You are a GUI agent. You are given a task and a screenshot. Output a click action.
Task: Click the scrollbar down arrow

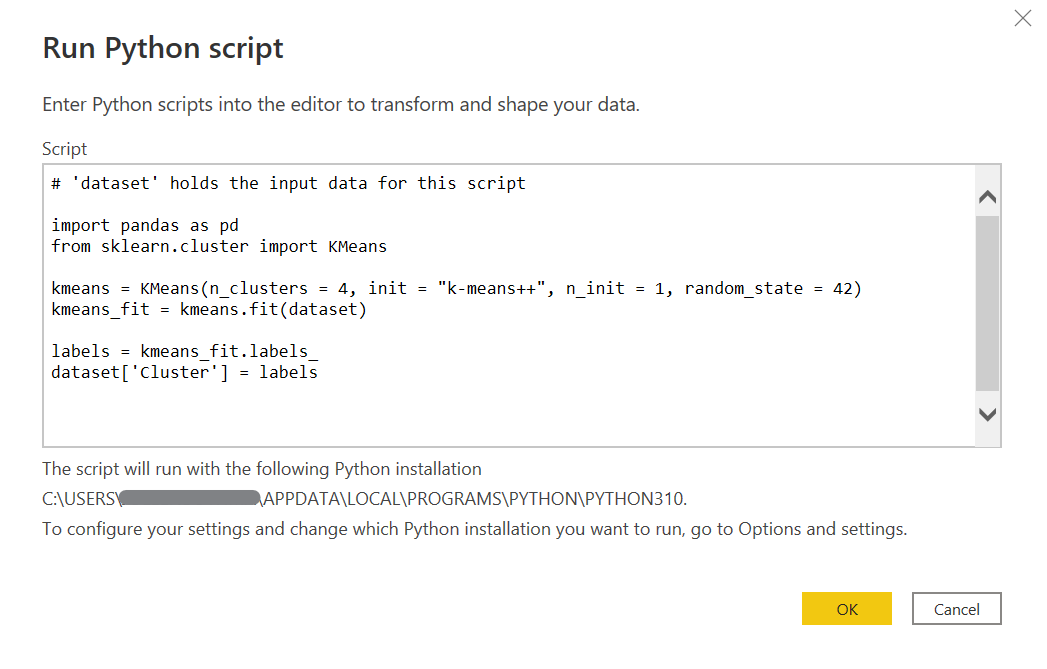pos(987,413)
